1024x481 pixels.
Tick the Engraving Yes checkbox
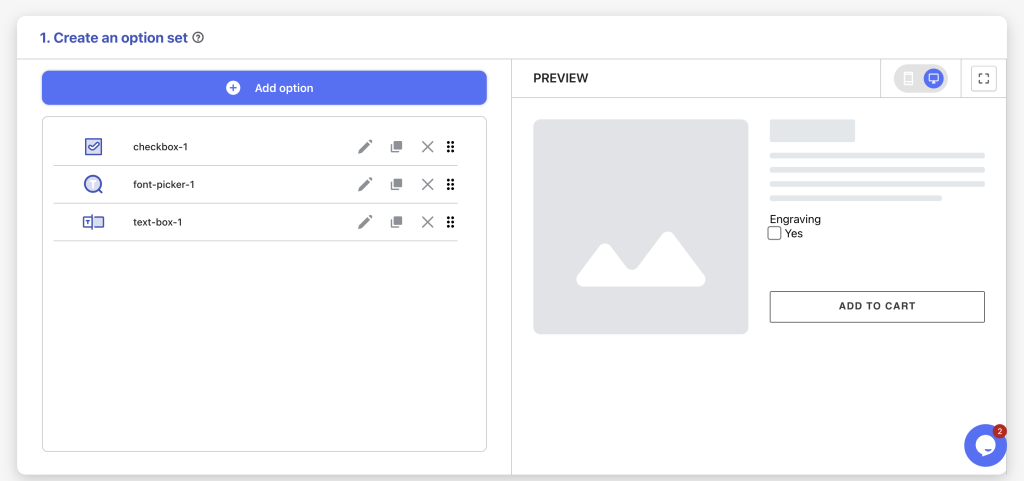[775, 234]
